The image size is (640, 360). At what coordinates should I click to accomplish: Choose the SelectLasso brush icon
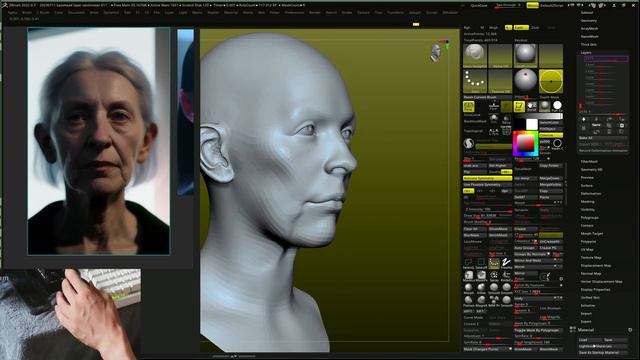point(469,263)
